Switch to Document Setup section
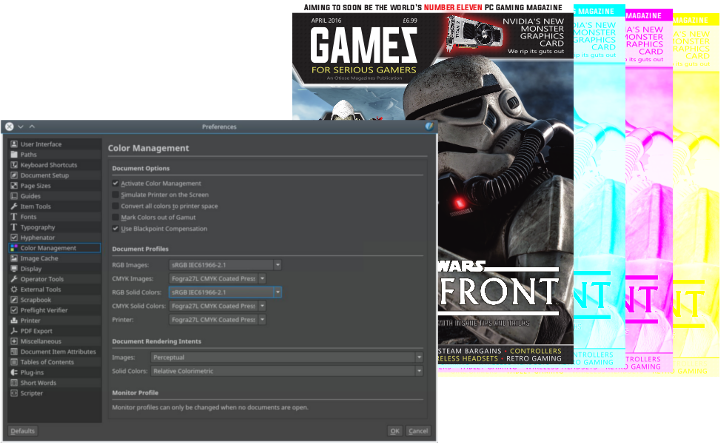 (x=45, y=175)
